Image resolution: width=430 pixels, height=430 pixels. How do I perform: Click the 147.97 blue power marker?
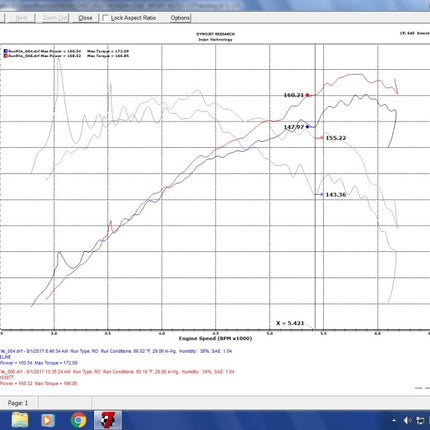point(307,127)
